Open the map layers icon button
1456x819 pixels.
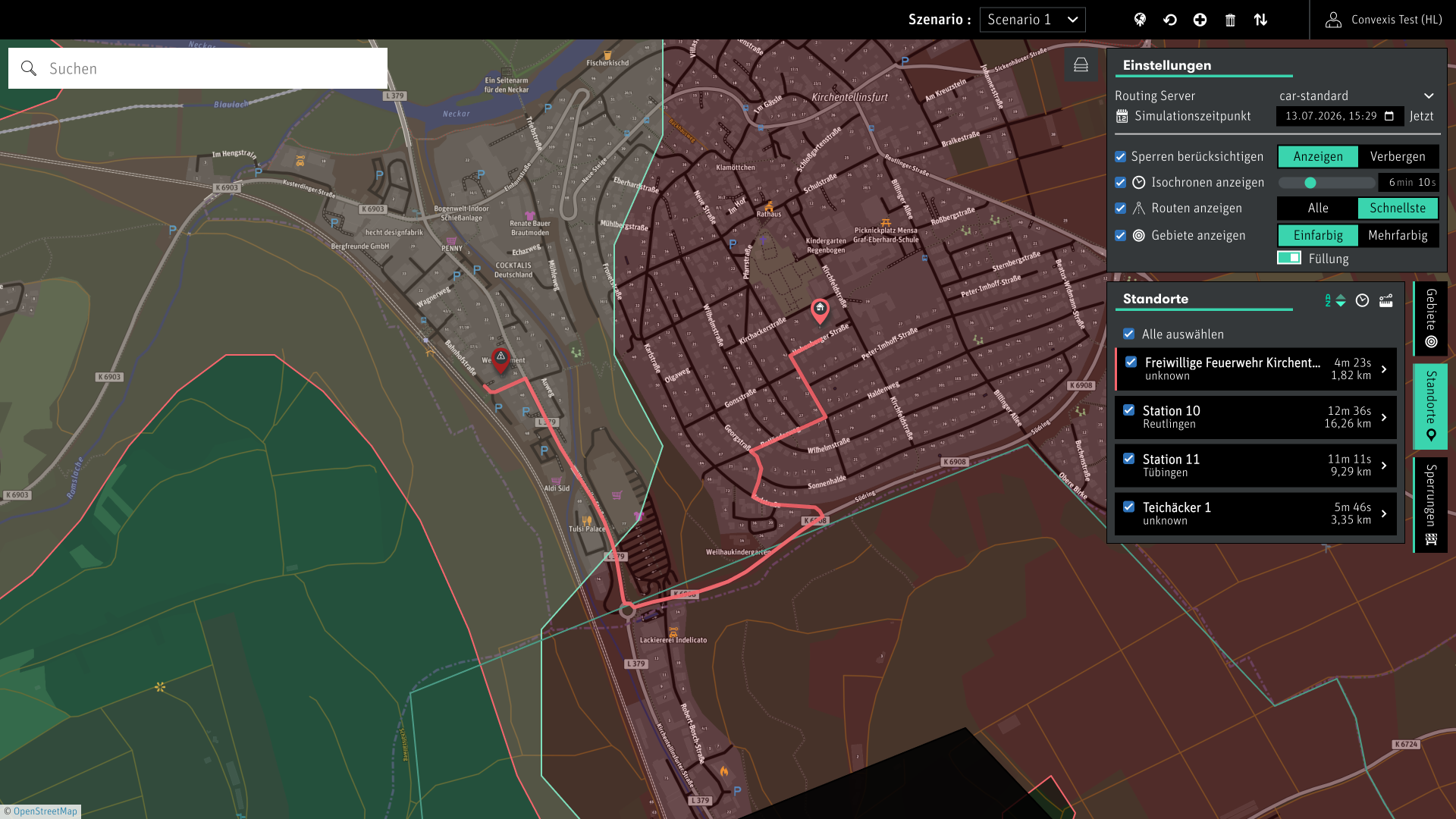click(1081, 65)
